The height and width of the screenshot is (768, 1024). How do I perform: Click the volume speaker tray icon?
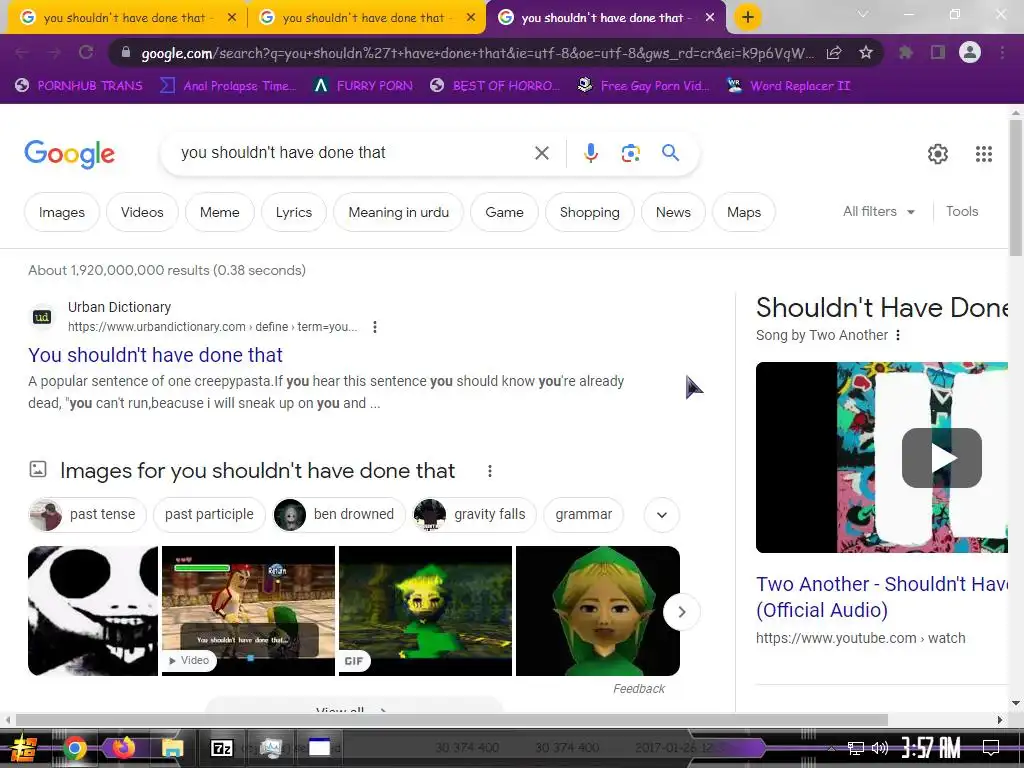tap(880, 748)
